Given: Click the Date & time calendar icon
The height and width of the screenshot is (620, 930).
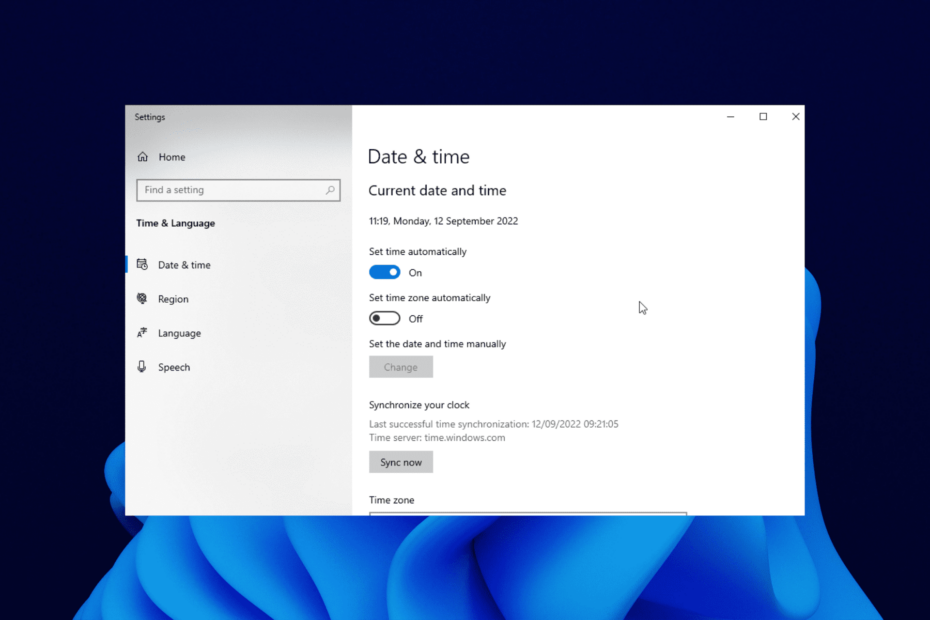Looking at the screenshot, I should pyautogui.click(x=142, y=265).
